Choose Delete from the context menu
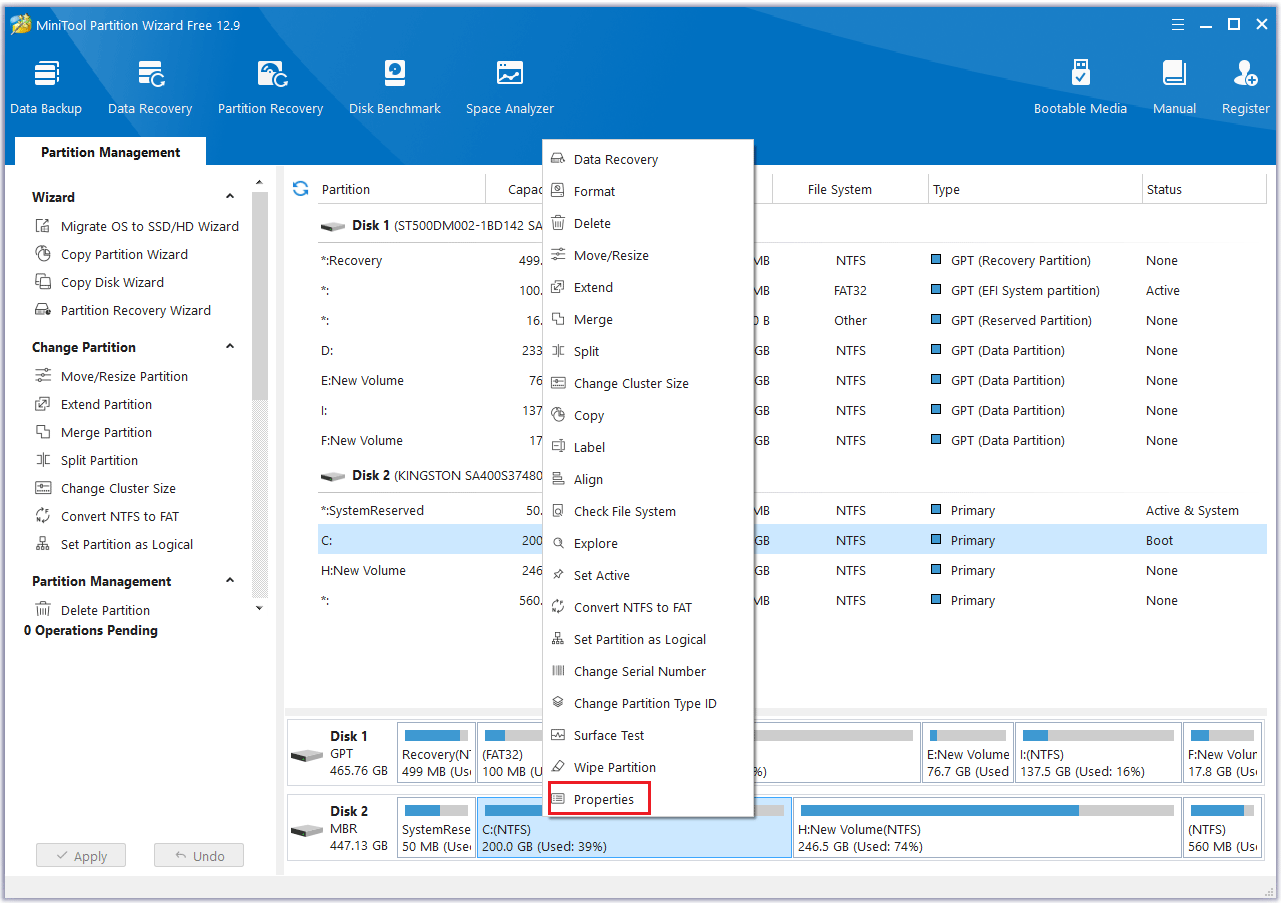The height and width of the screenshot is (903, 1283). point(647,223)
